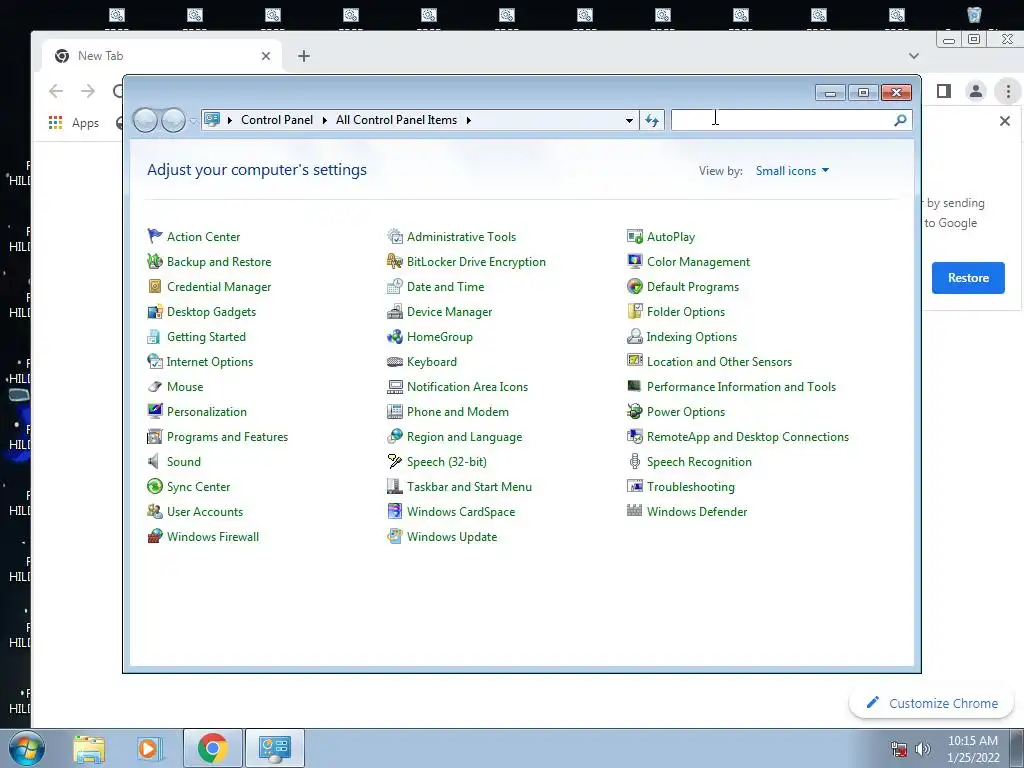Open Indexing Options link
The width and height of the screenshot is (1024, 768).
click(x=692, y=336)
